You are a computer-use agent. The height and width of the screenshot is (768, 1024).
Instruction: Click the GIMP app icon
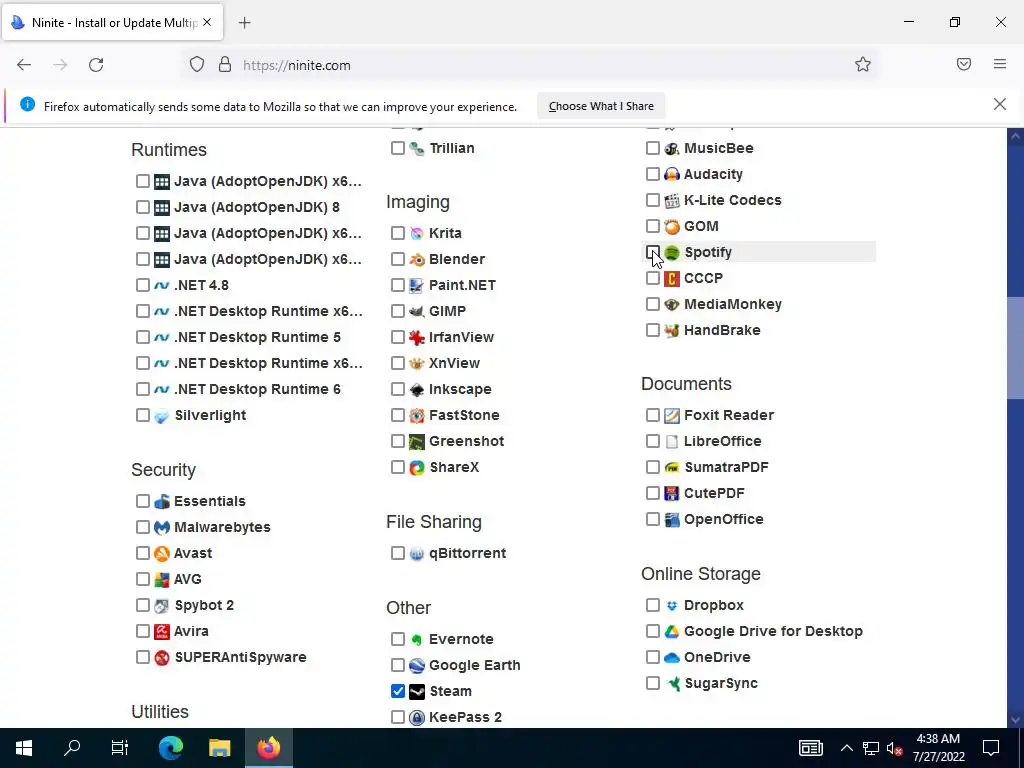click(417, 312)
